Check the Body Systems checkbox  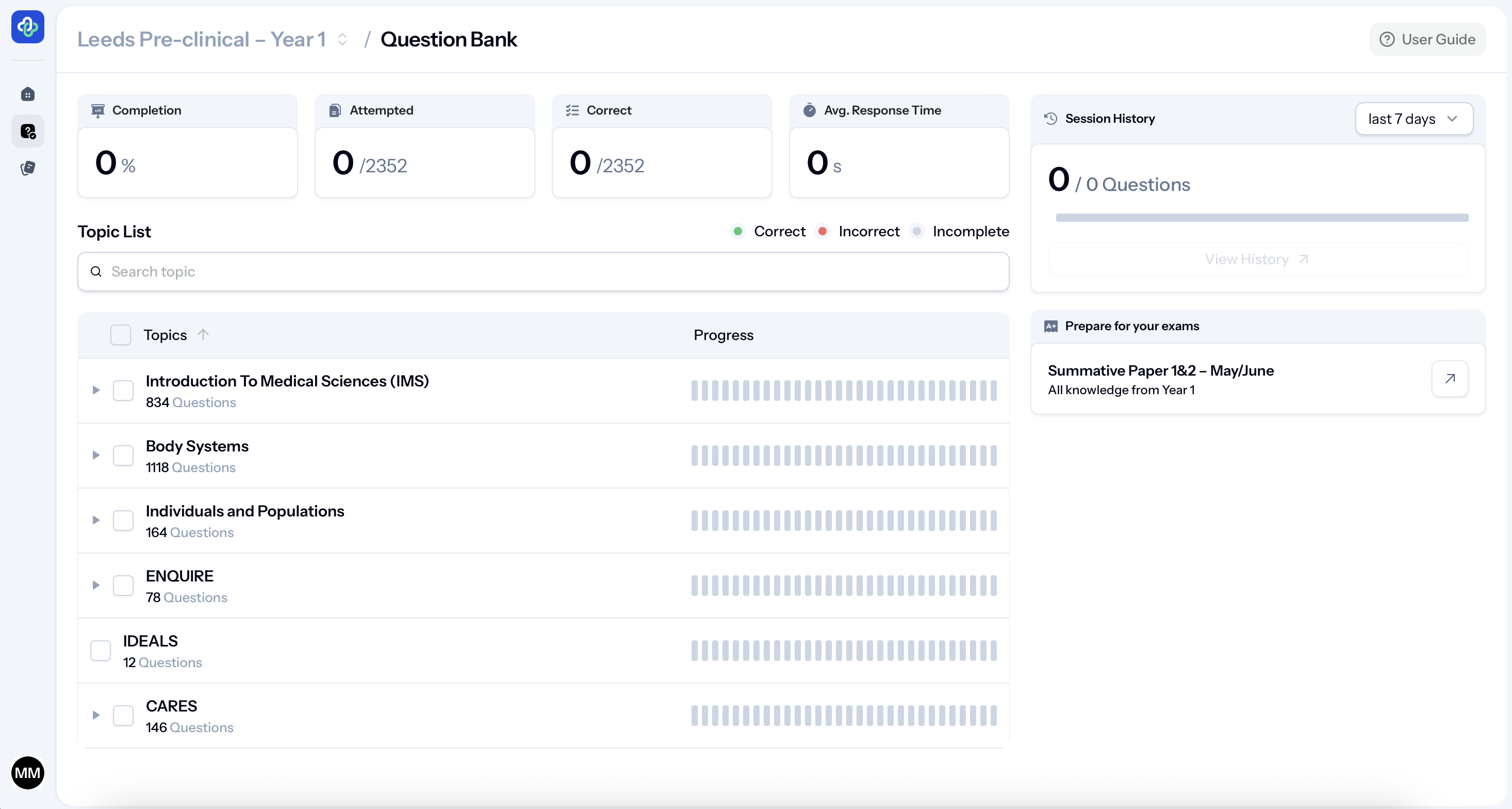[x=123, y=455]
